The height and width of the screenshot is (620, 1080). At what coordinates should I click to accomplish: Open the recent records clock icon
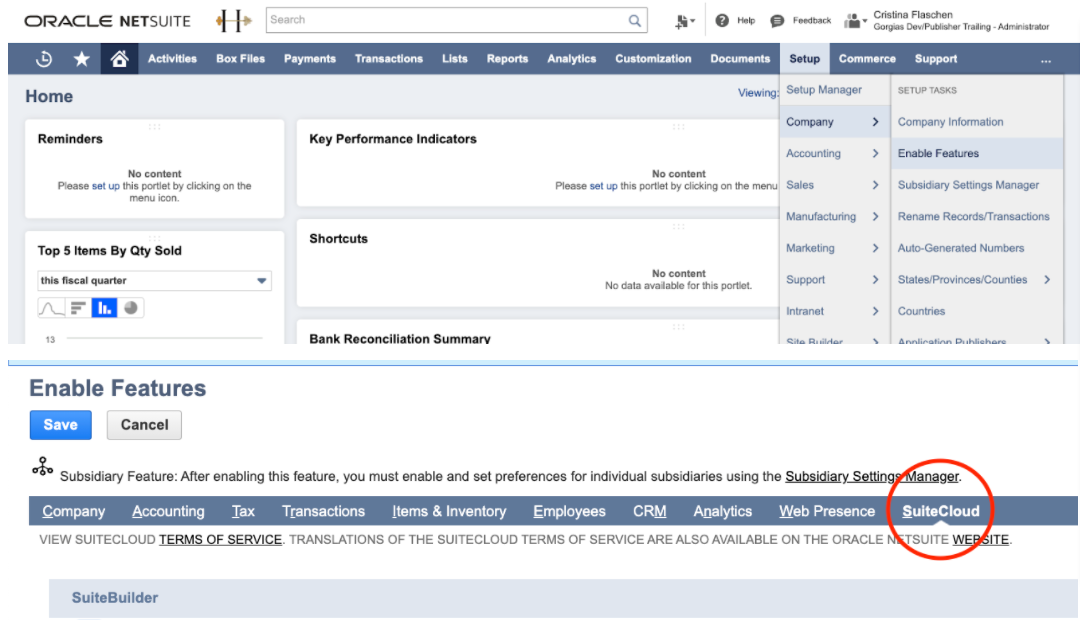point(44,59)
